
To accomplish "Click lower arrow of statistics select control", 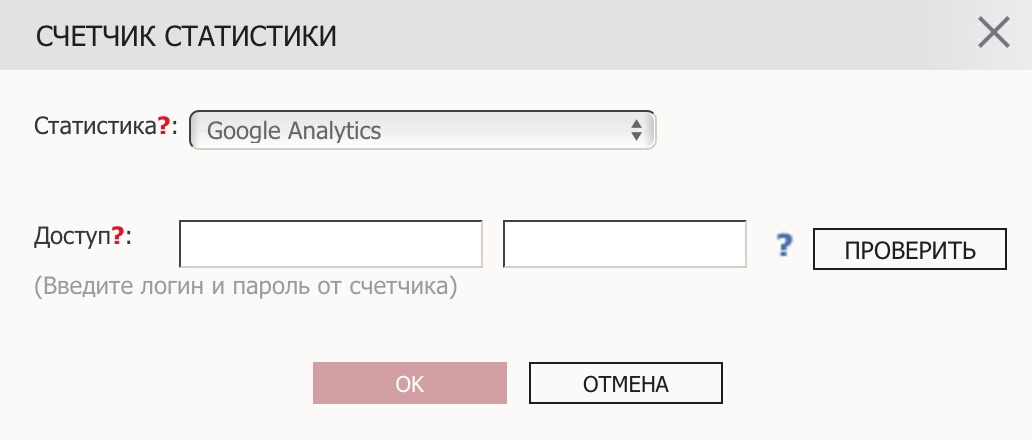I will (636, 136).
